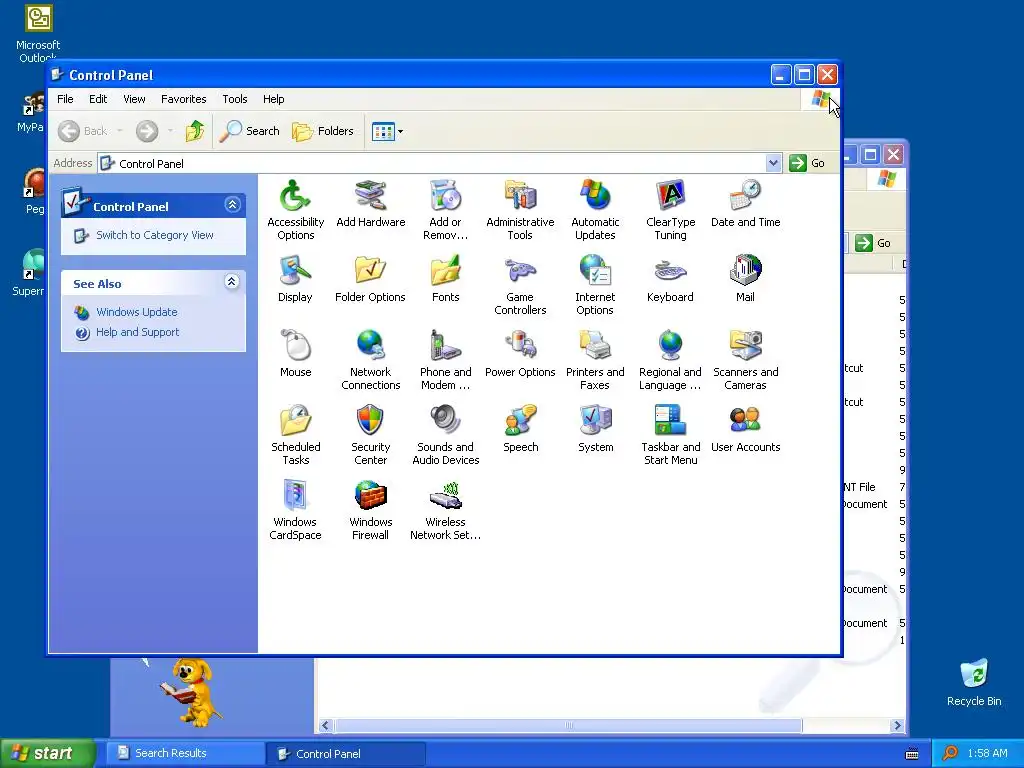Click the Start button

tap(47, 753)
